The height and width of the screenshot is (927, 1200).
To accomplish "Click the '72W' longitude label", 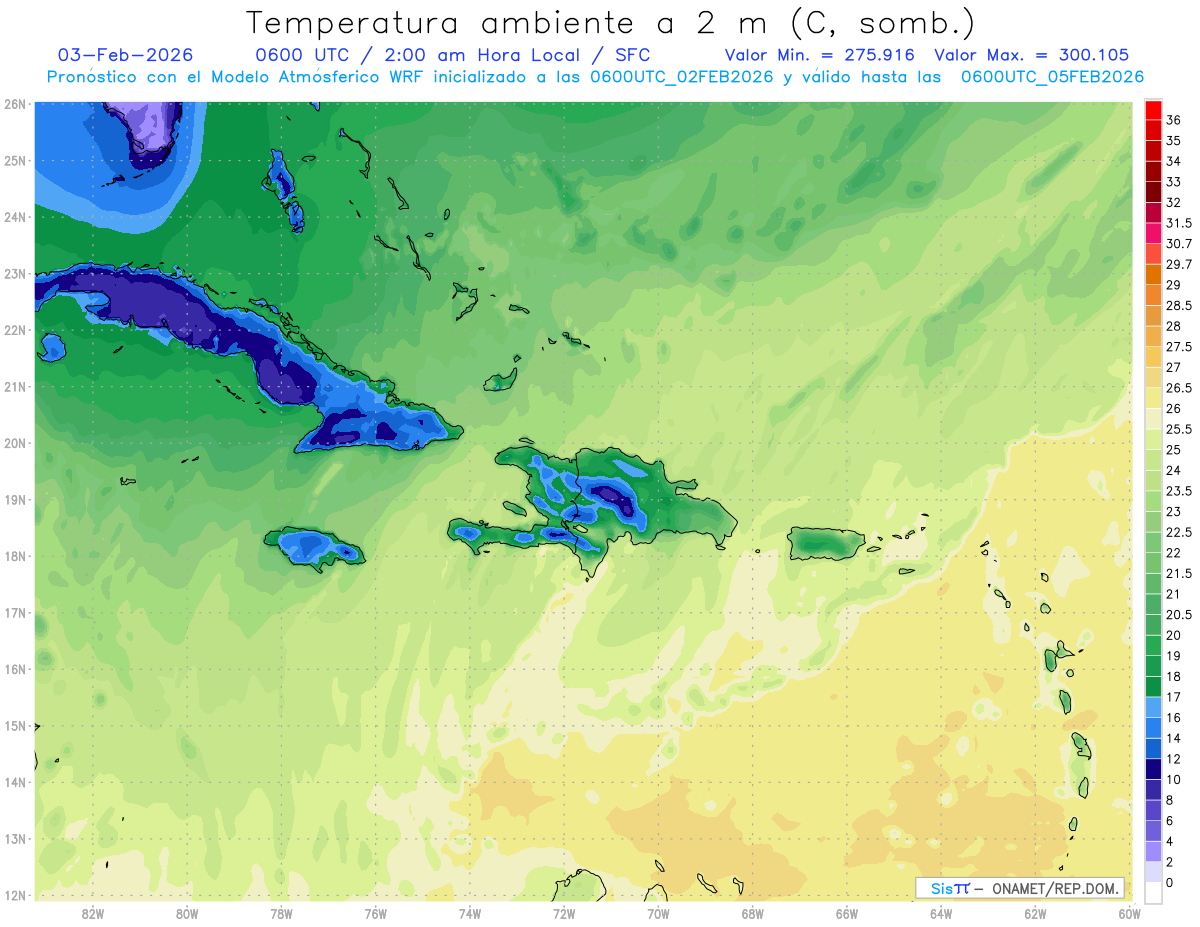I will click(x=563, y=913).
